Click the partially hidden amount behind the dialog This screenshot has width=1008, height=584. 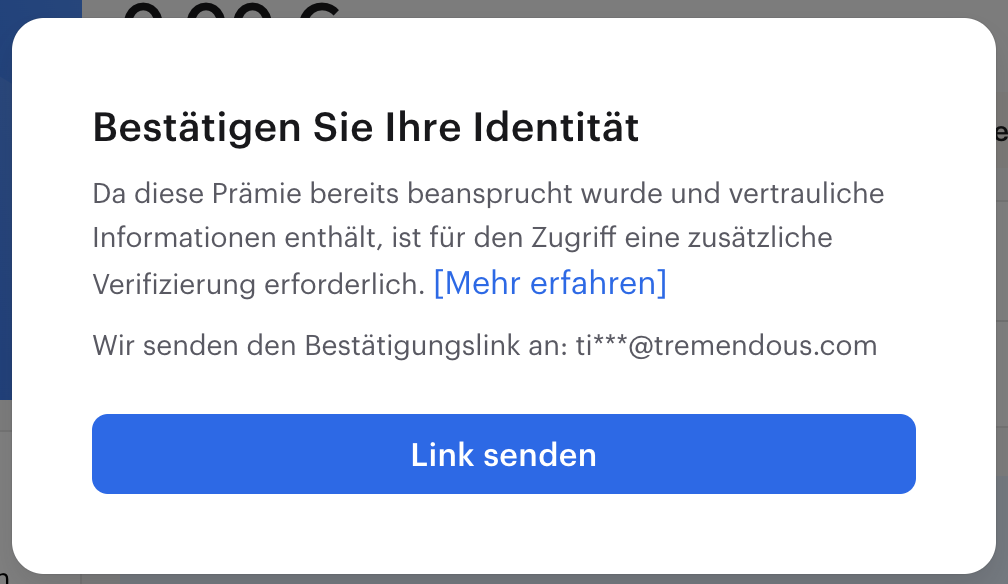click(x=230, y=10)
